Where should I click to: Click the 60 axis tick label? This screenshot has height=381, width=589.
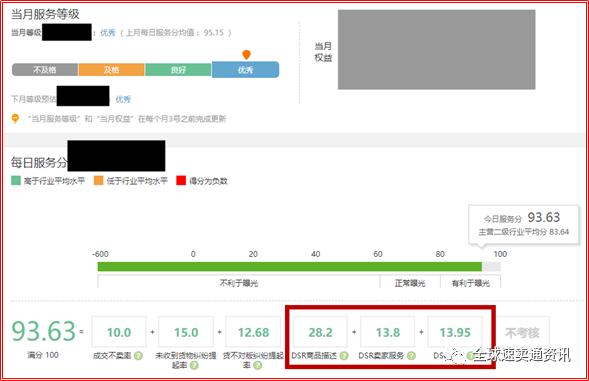(378, 254)
